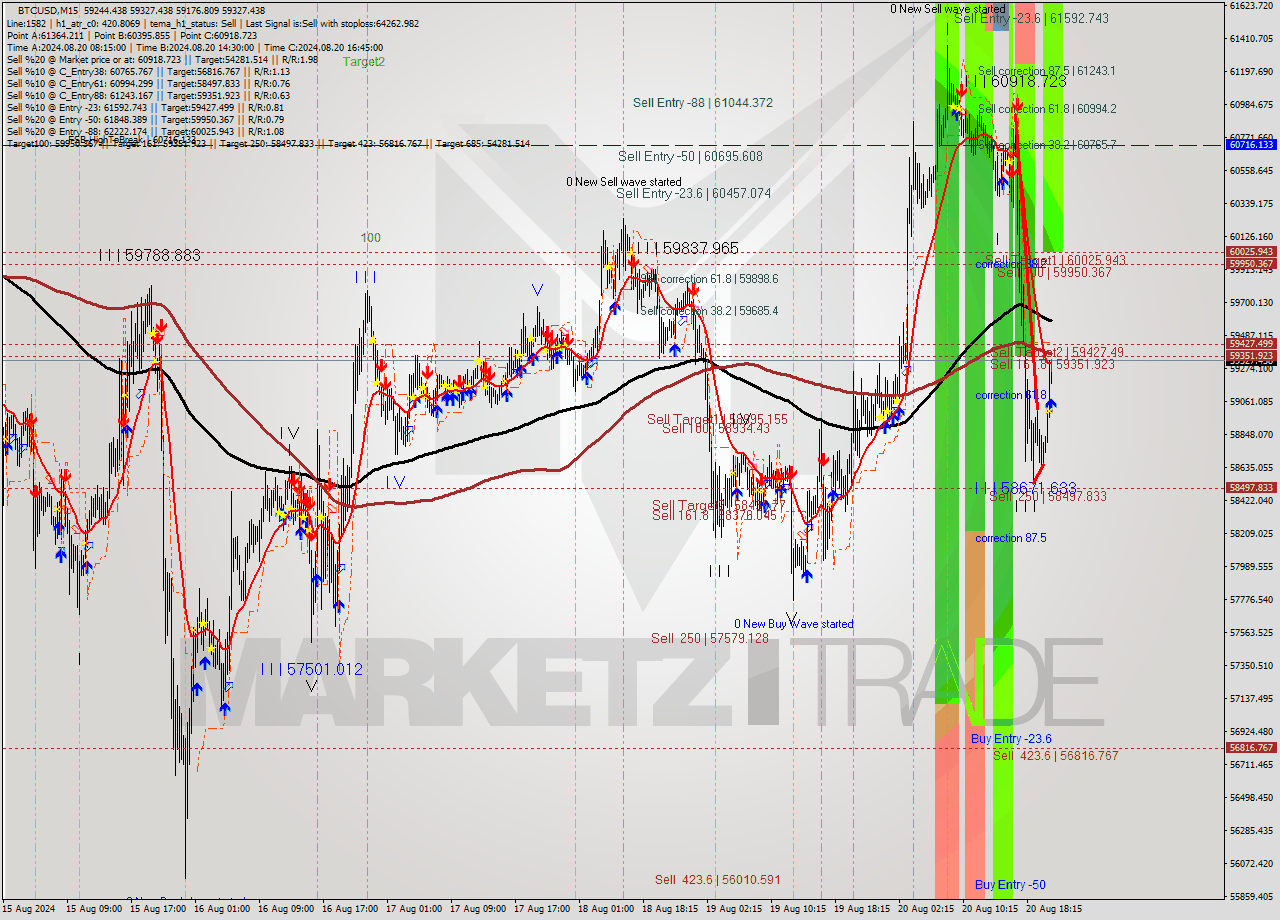
Task: Select 'Sell %20 @ Market price' info line
Action: (x=161, y=60)
